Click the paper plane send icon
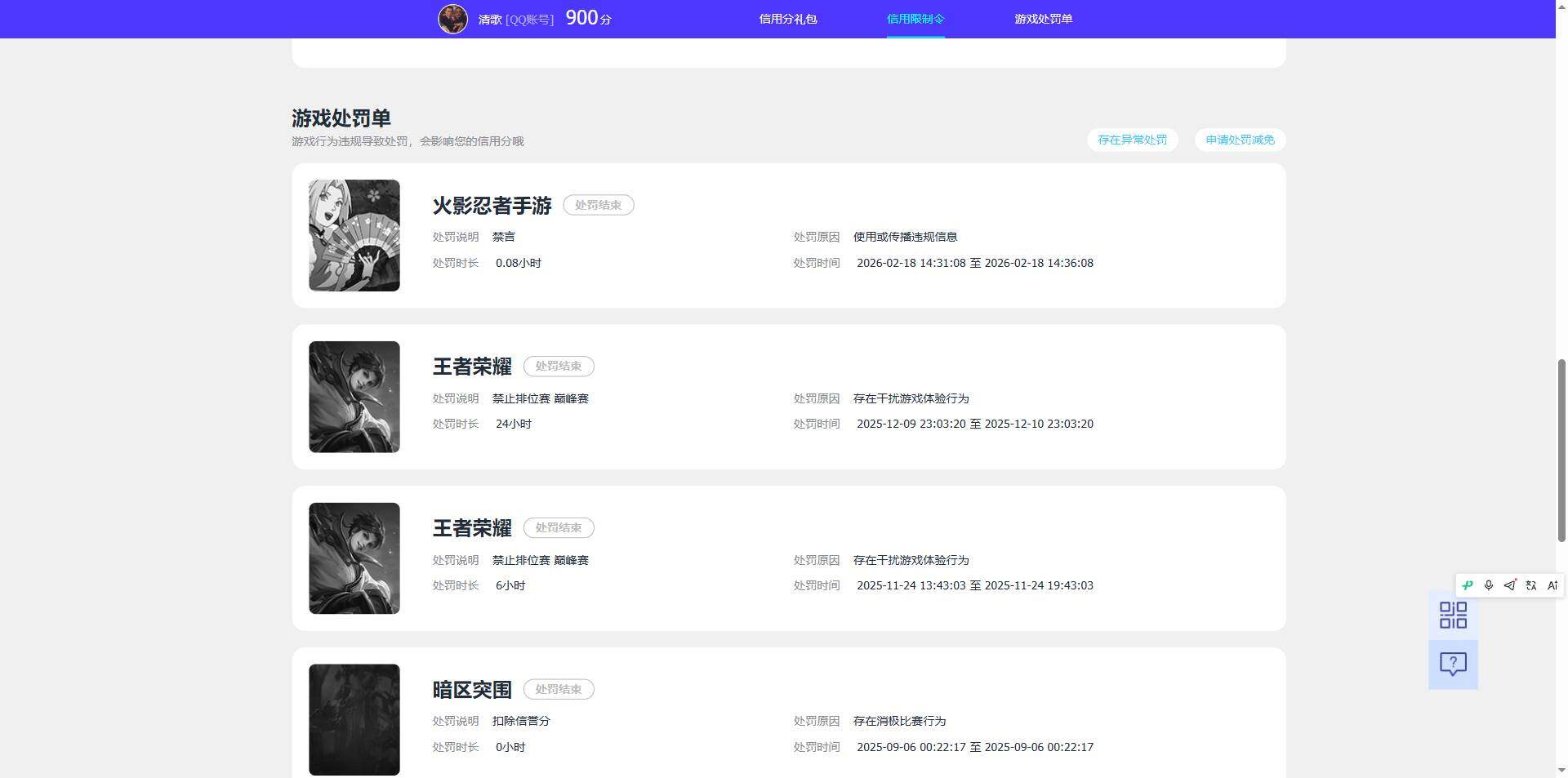Viewport: 1568px width, 778px height. coord(1510,585)
